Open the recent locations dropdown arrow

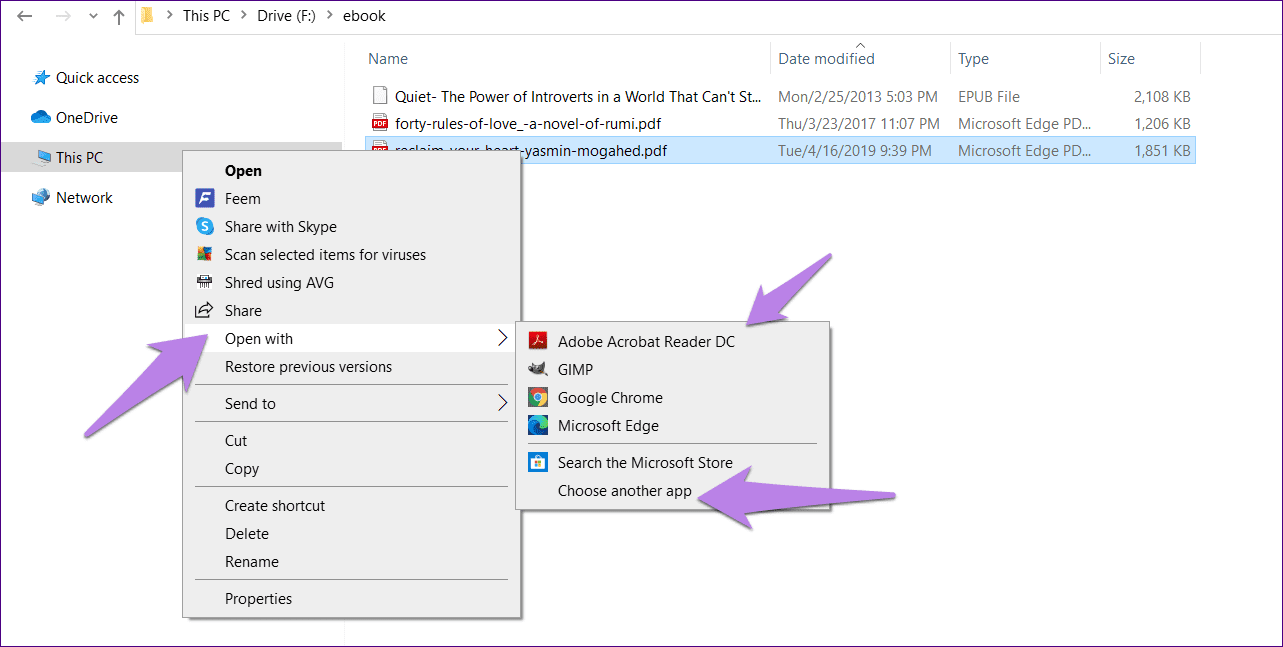pyautogui.click(x=92, y=17)
